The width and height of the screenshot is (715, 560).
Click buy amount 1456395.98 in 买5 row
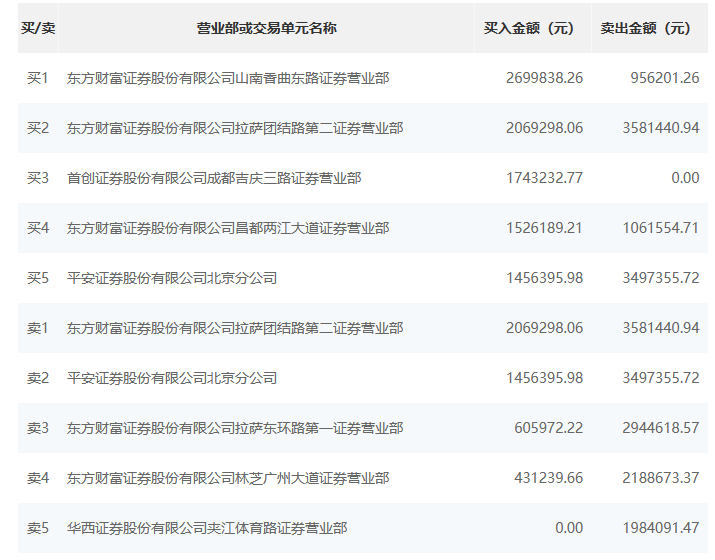[544, 278]
